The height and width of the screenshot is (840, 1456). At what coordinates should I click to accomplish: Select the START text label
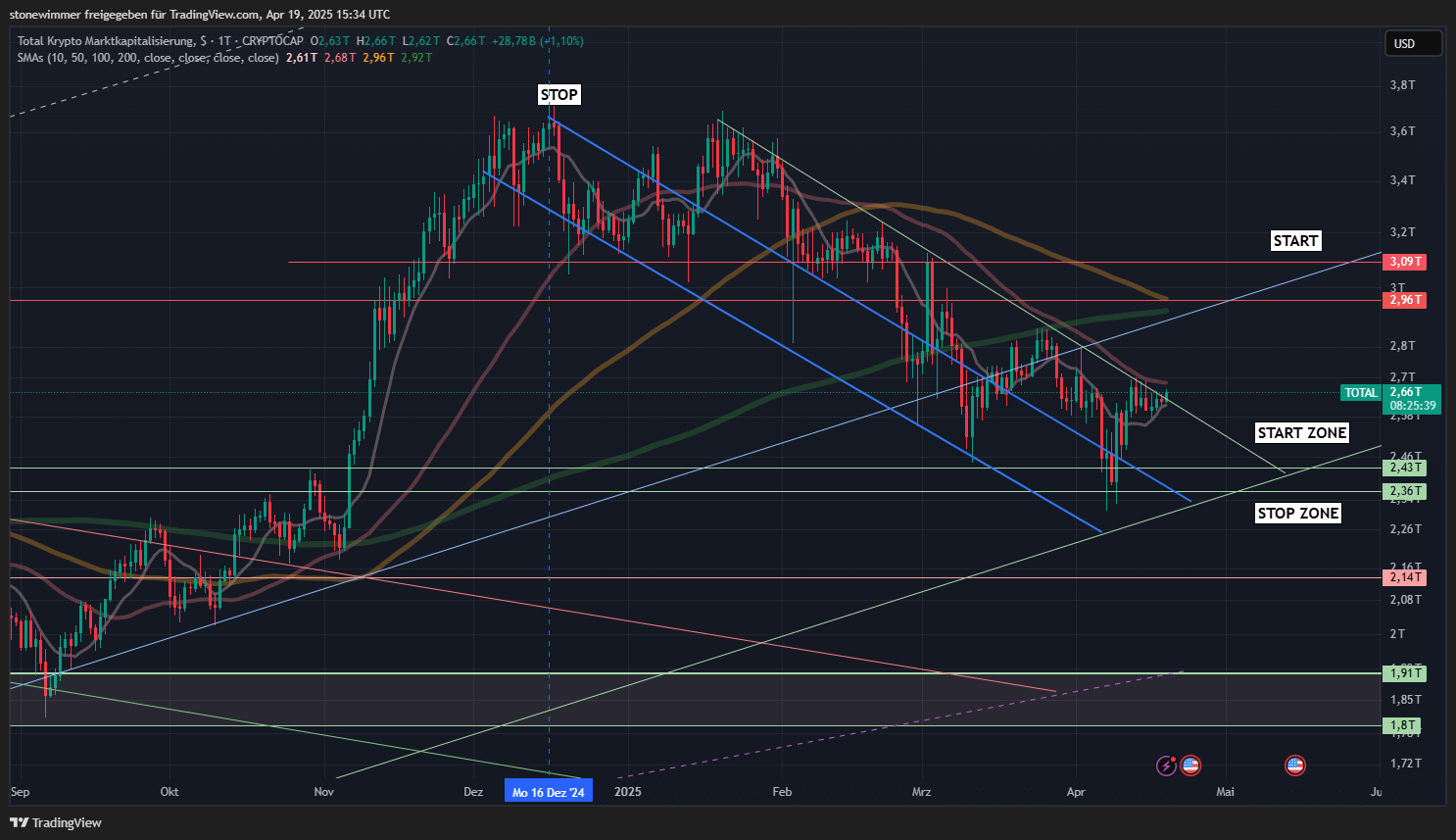1295,241
